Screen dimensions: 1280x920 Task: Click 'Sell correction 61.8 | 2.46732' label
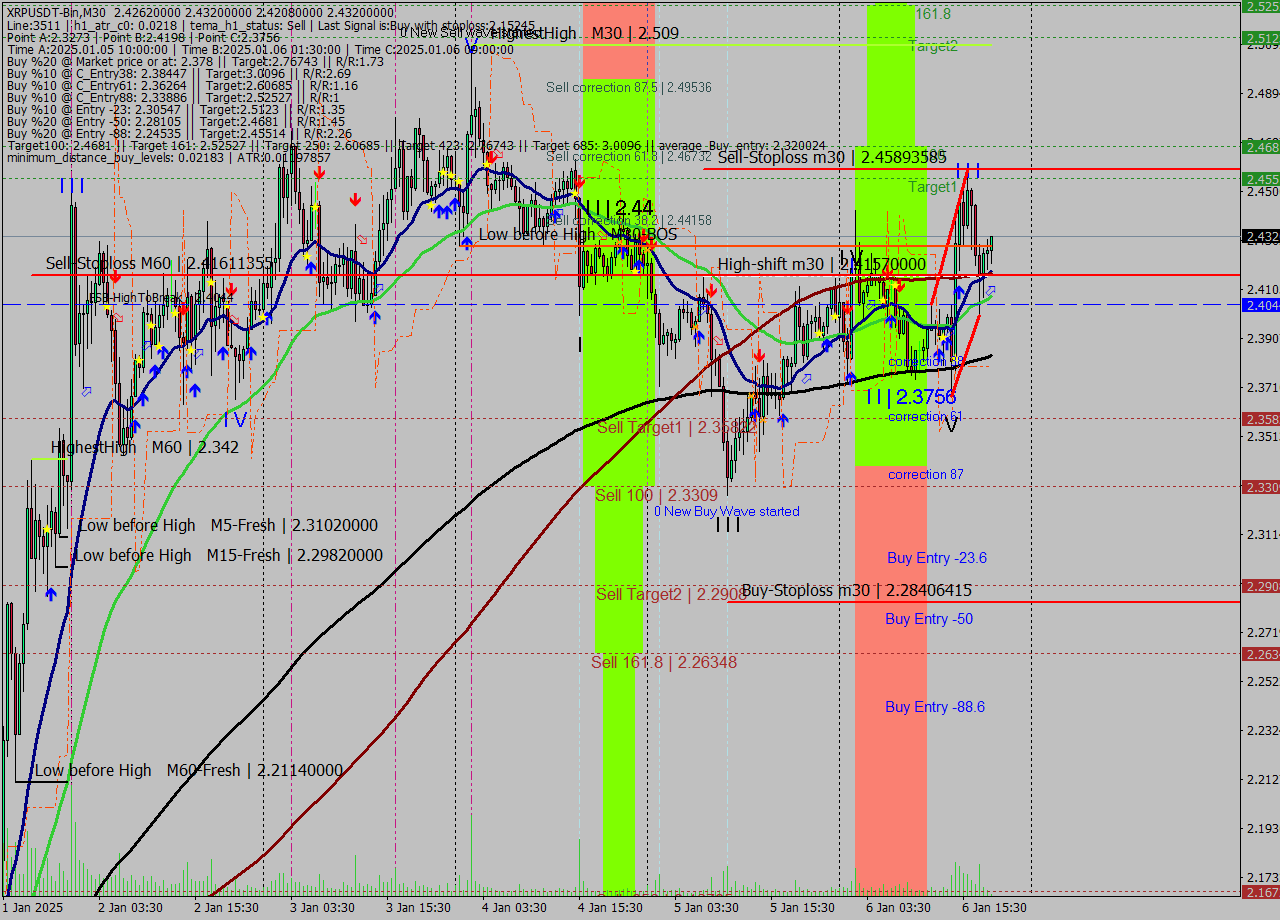coord(629,157)
